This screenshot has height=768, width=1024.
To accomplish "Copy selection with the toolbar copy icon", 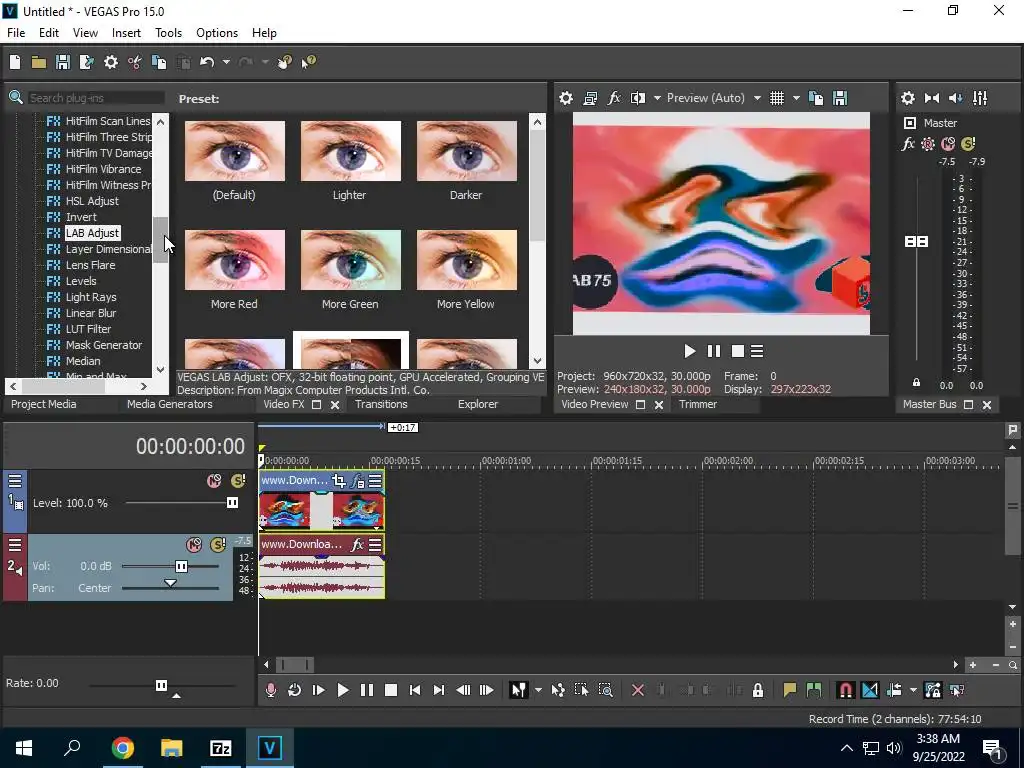I will (159, 62).
